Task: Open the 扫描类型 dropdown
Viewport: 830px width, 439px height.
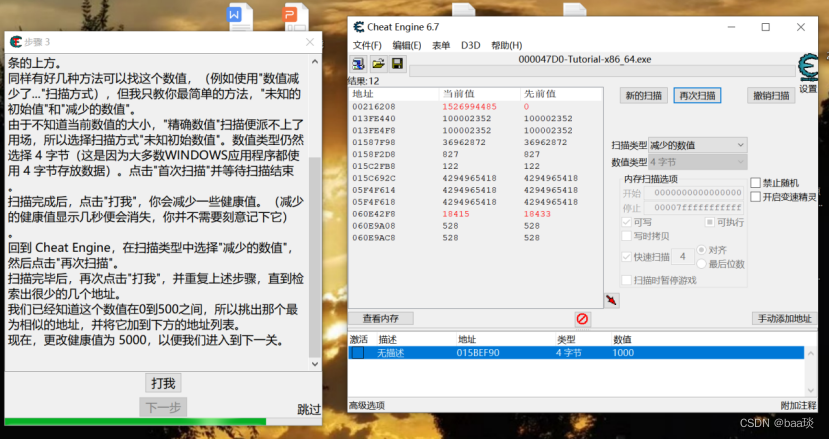Action: 697,145
